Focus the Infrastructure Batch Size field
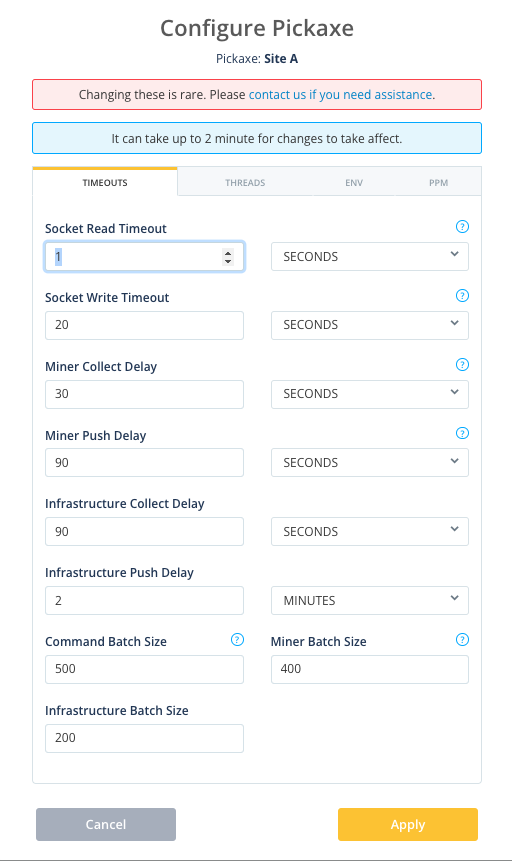The width and height of the screenshot is (512, 861). [144, 738]
